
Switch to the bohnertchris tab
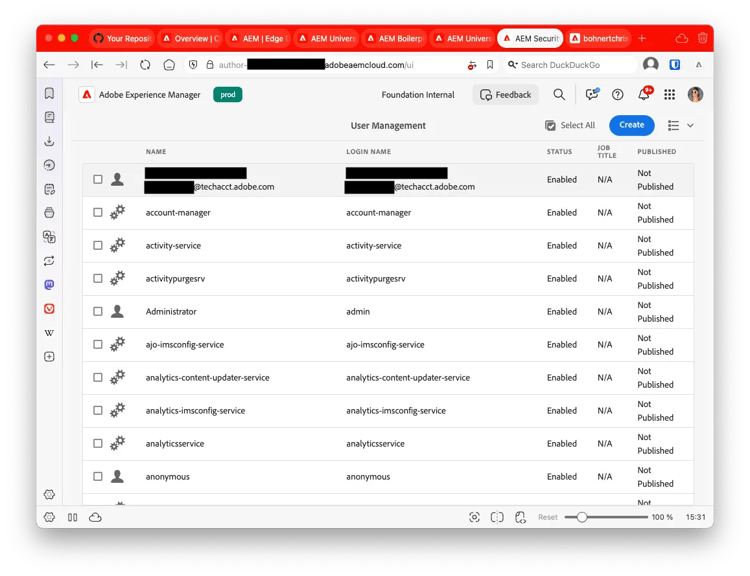tap(599, 38)
